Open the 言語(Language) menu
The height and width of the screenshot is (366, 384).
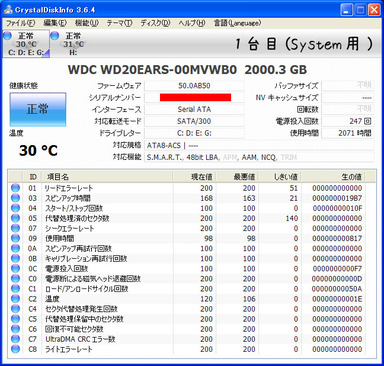click(237, 23)
